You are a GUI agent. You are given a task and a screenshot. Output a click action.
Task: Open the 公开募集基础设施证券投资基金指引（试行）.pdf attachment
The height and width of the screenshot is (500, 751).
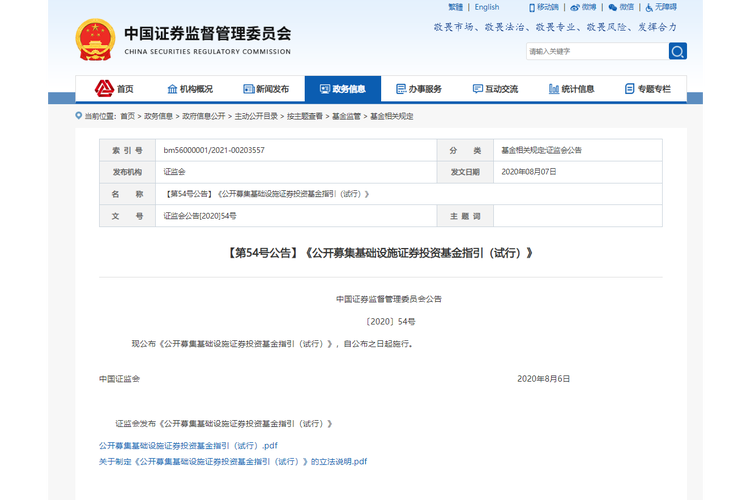coord(188,446)
